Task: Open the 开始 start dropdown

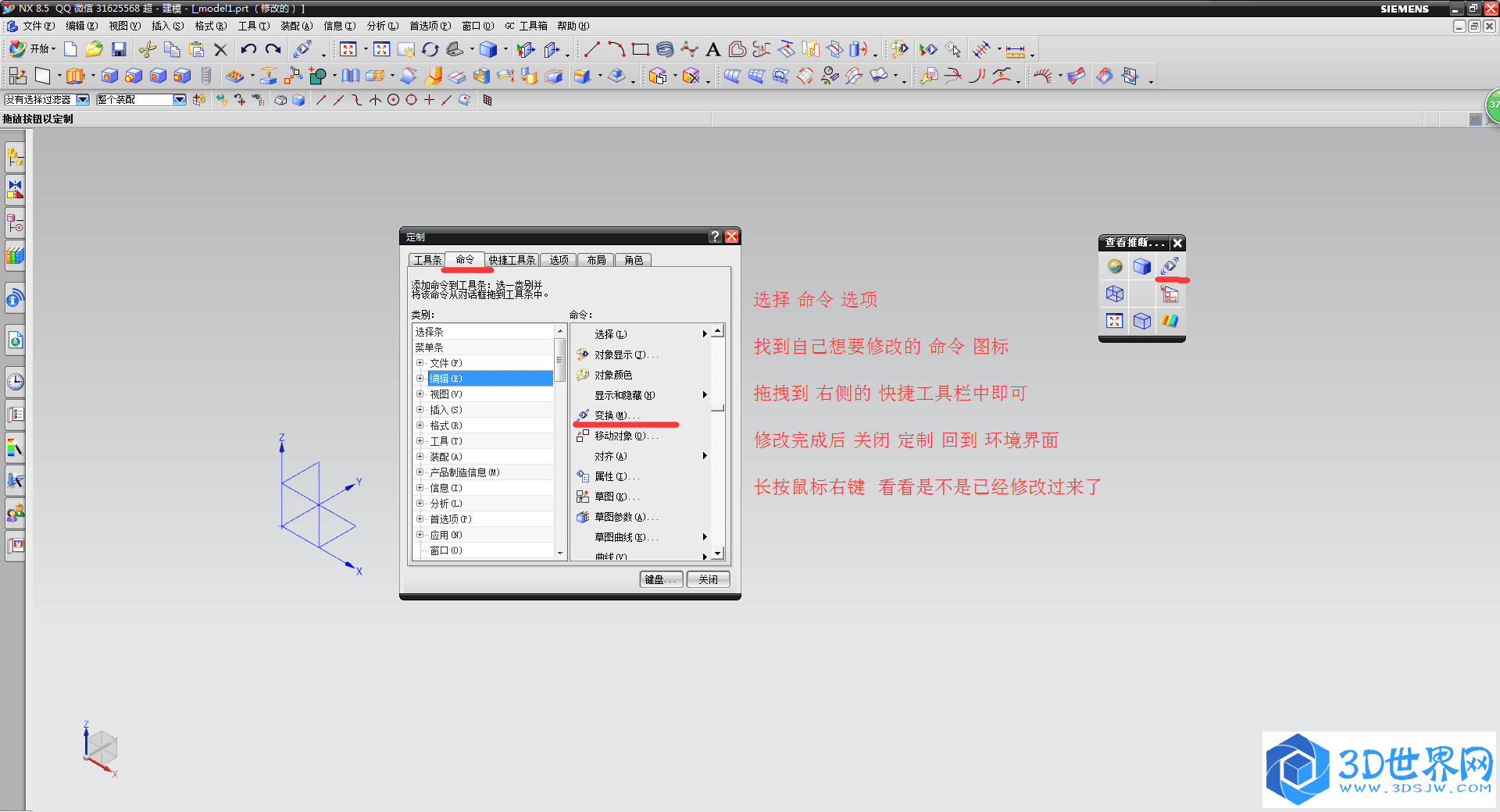Action: tap(33, 49)
